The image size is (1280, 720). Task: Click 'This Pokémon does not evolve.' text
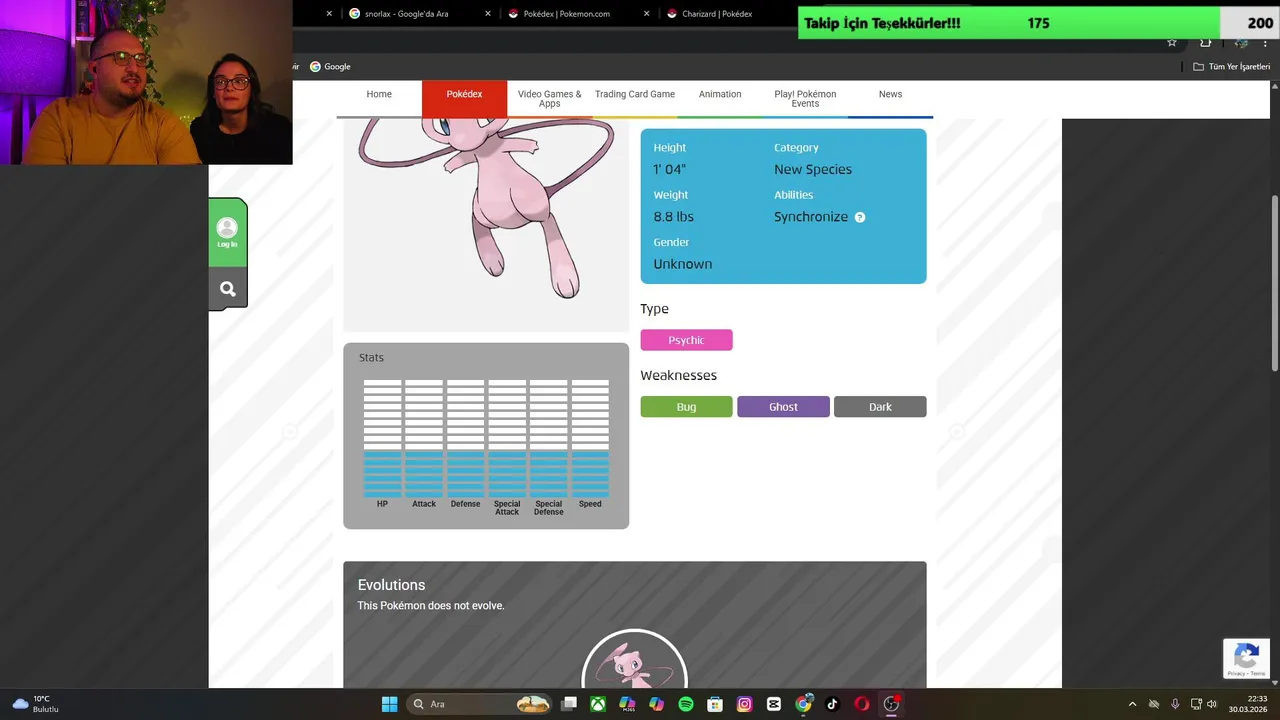(431, 606)
